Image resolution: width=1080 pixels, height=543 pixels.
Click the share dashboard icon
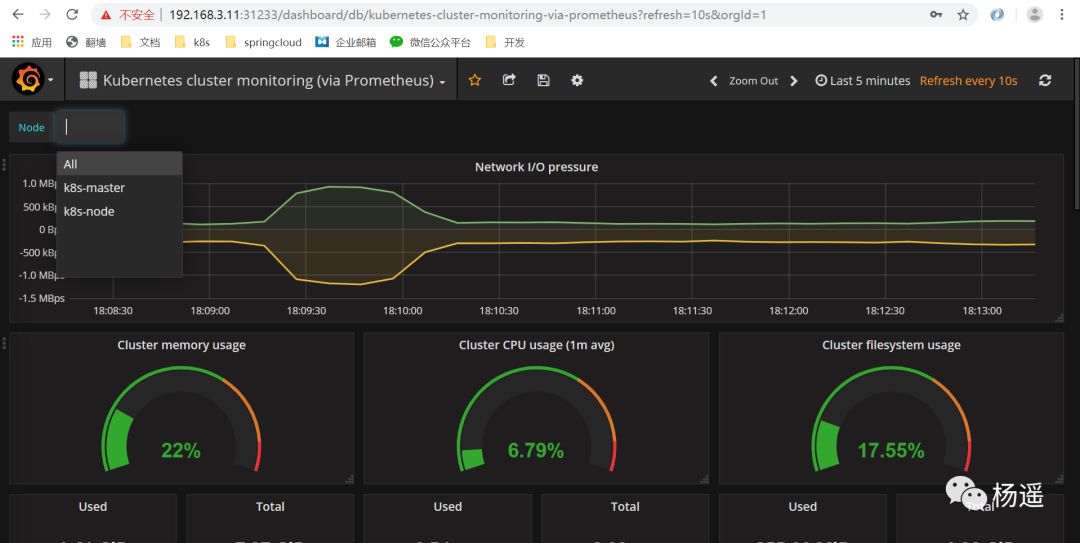click(509, 80)
